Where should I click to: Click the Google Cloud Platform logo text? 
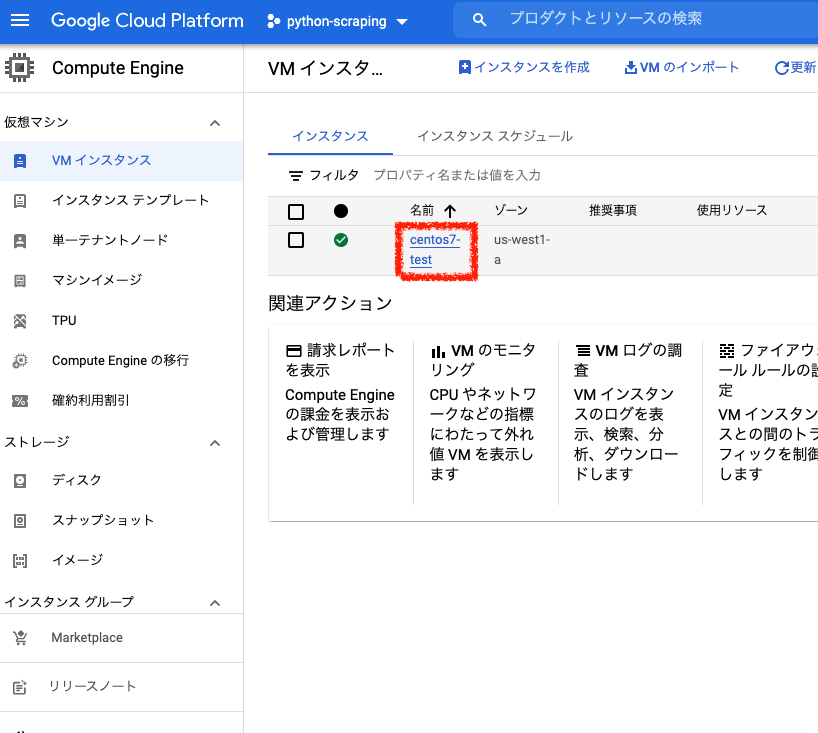pos(147,20)
